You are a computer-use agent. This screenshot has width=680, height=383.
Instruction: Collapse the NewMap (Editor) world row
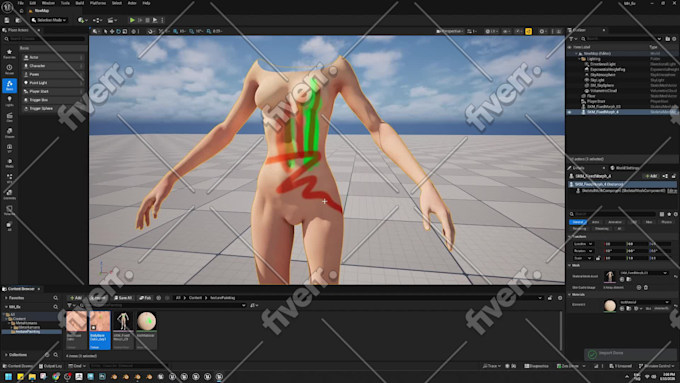click(576, 54)
